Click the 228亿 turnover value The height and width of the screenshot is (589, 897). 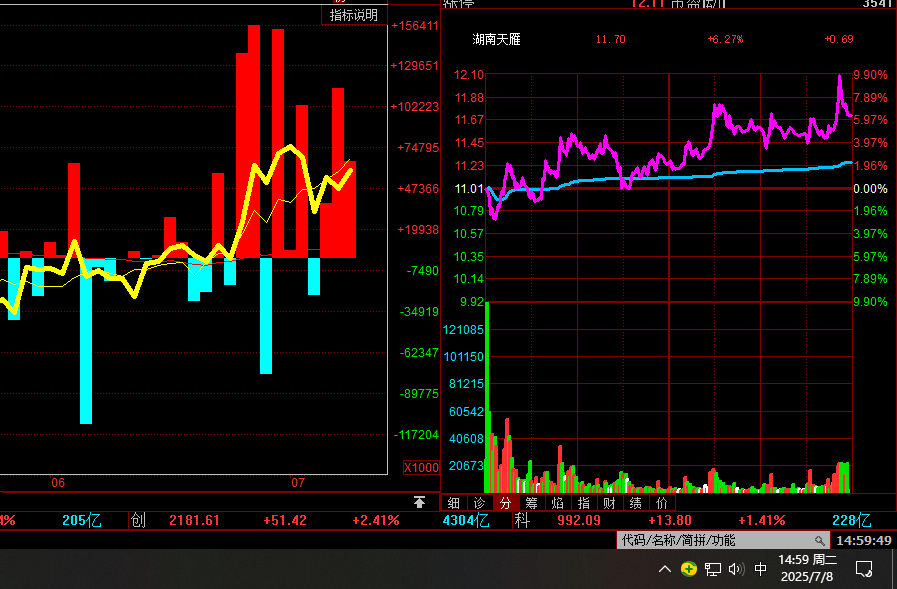tap(851, 520)
